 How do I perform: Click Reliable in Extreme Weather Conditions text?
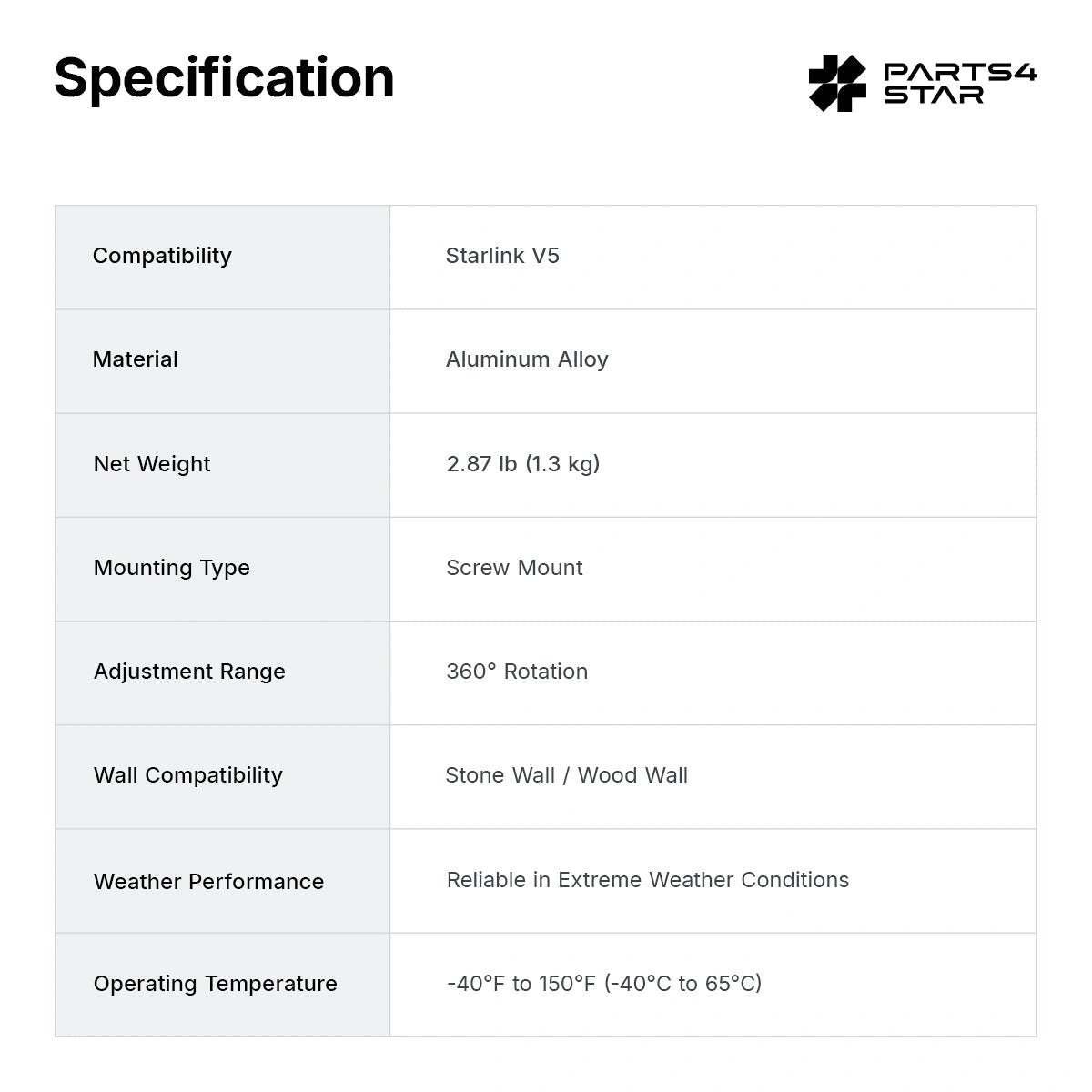tap(647, 880)
